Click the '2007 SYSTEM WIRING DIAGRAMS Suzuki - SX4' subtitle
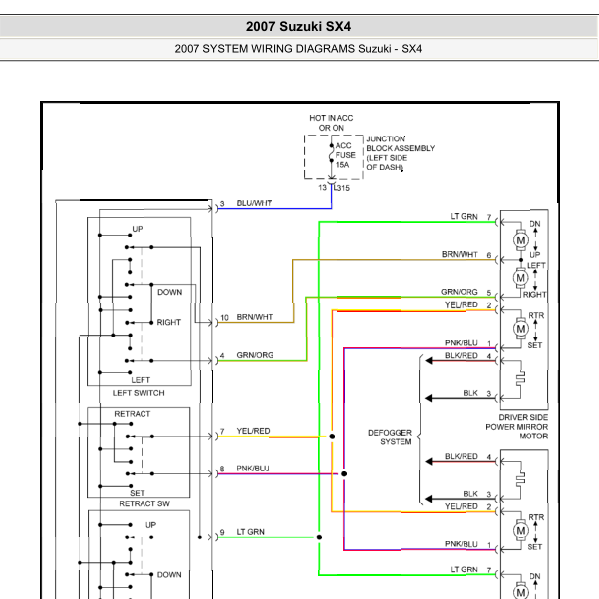The width and height of the screenshot is (599, 599). [298, 49]
